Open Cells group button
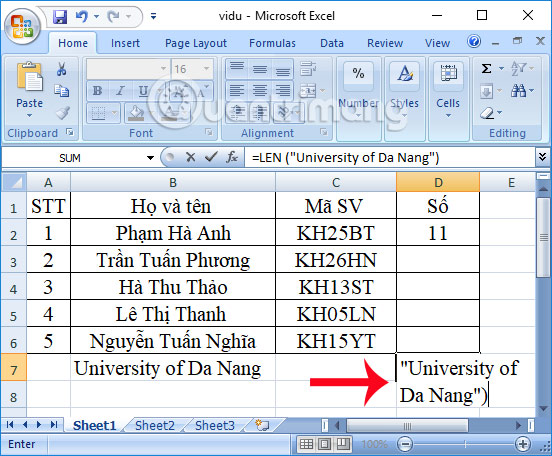Viewport: 552px width, 456px height. [x=448, y=99]
